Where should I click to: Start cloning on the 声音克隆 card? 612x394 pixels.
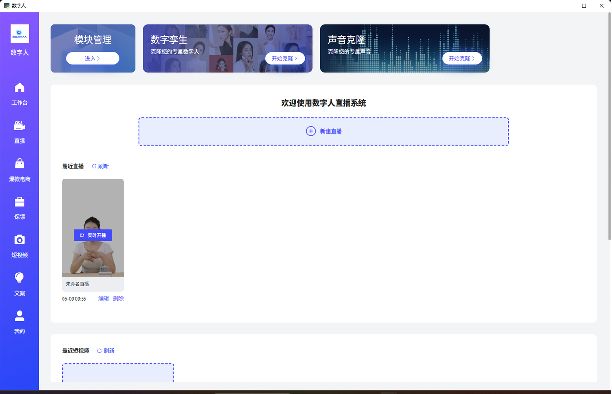point(462,58)
